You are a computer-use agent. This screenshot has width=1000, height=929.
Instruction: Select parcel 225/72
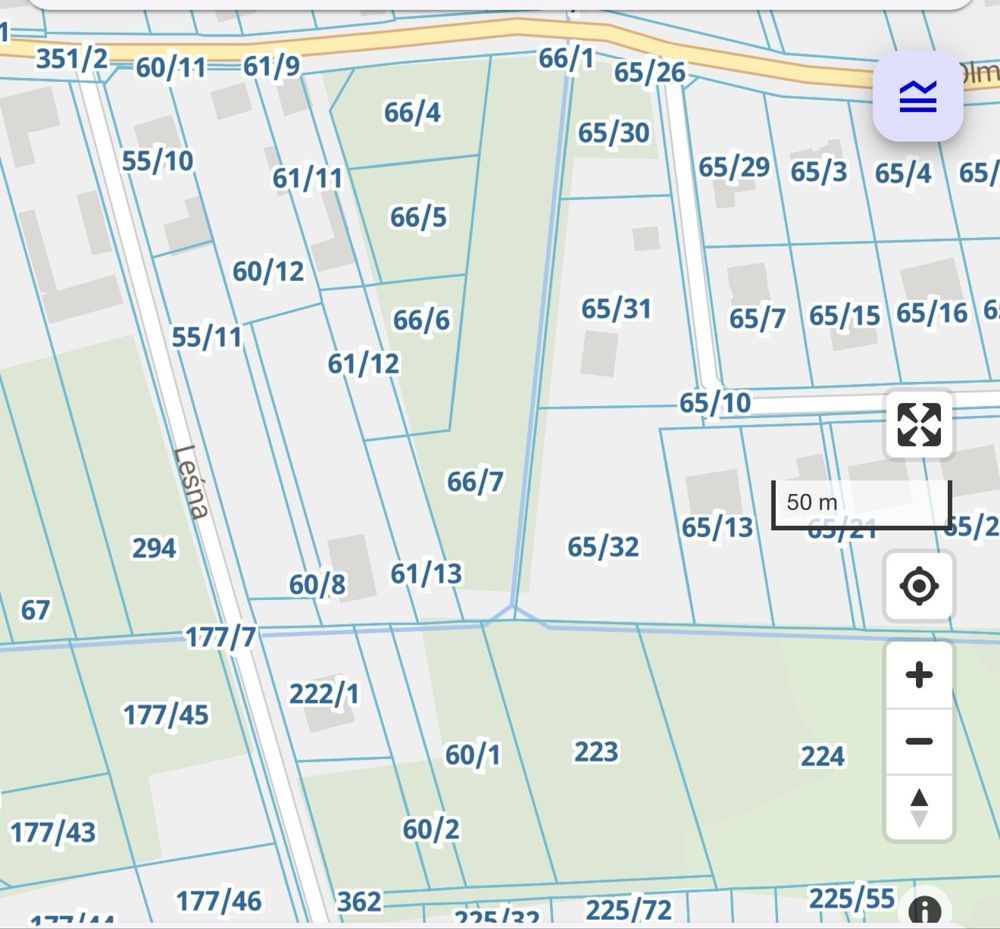tap(629, 910)
